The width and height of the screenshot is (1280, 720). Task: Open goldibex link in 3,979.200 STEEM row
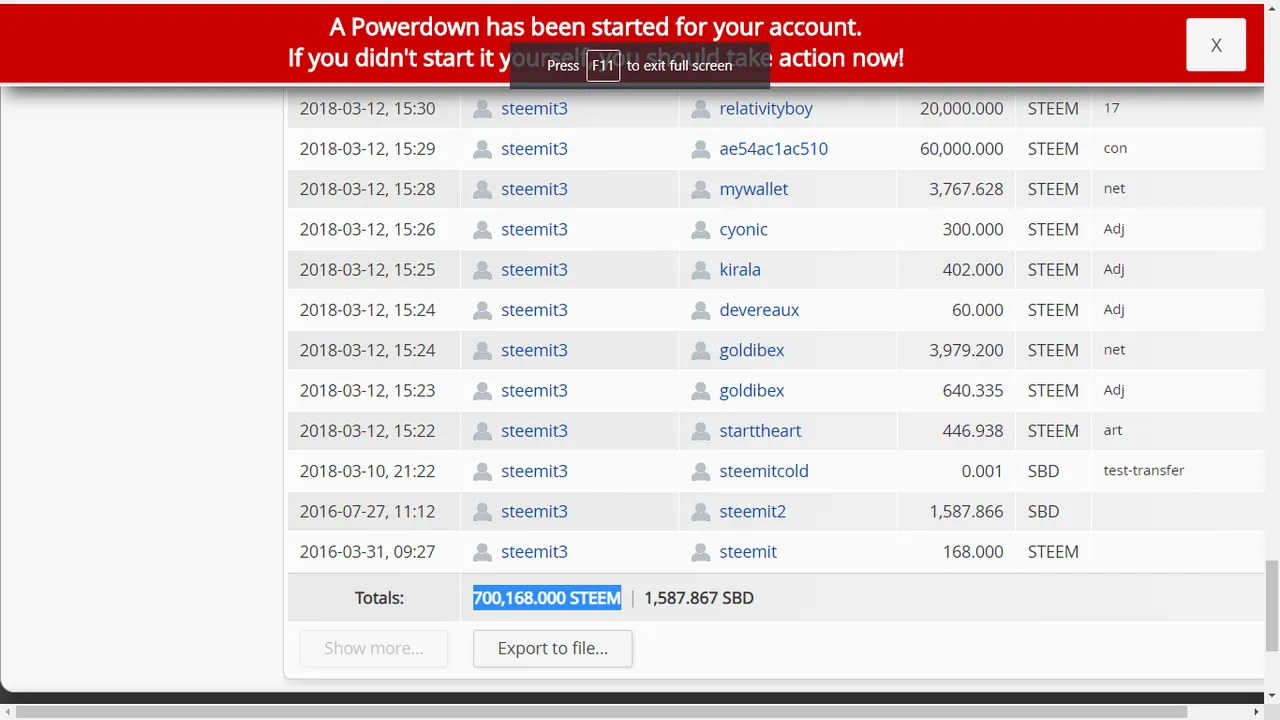pos(752,350)
